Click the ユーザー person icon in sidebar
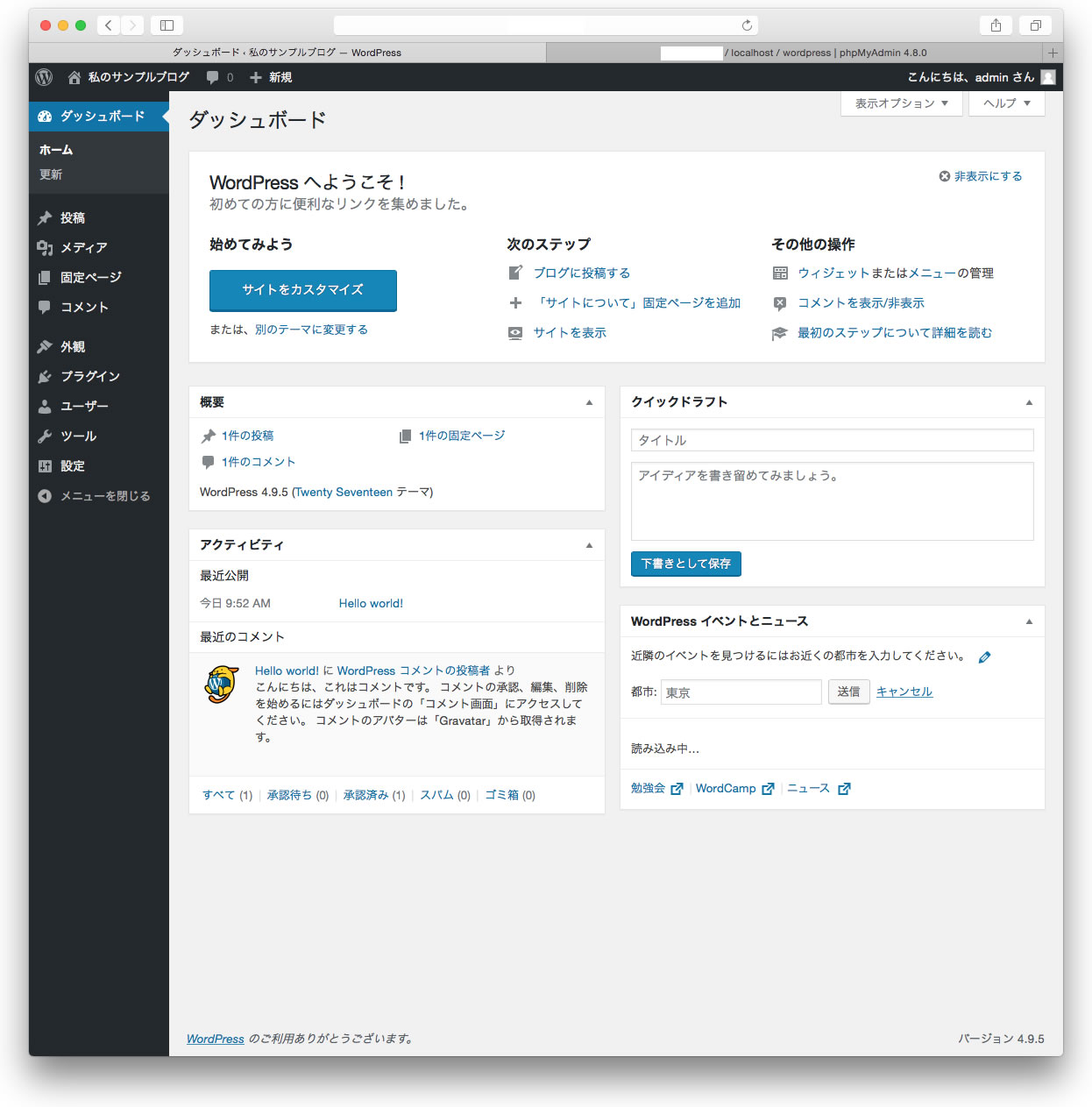 45,406
